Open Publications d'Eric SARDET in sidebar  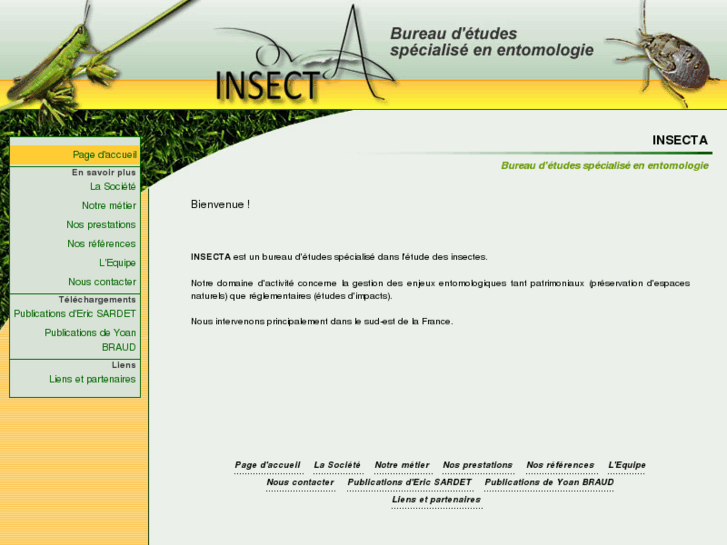point(75,314)
